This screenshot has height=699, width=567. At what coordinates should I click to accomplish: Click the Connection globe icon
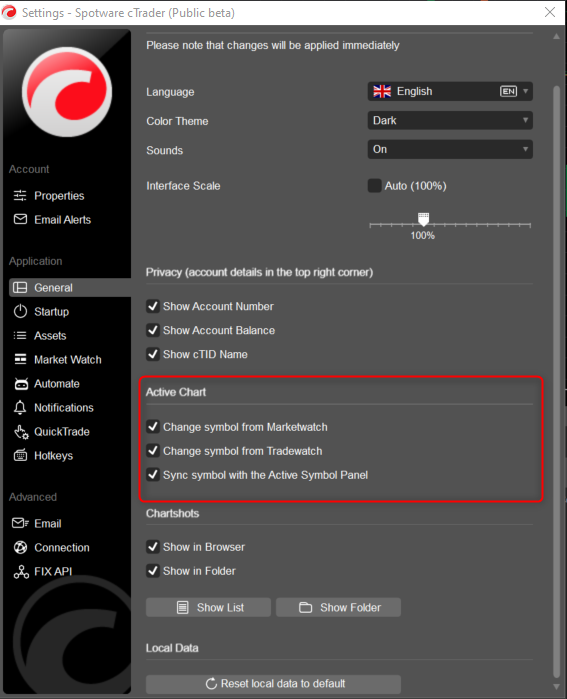click(x=20, y=547)
